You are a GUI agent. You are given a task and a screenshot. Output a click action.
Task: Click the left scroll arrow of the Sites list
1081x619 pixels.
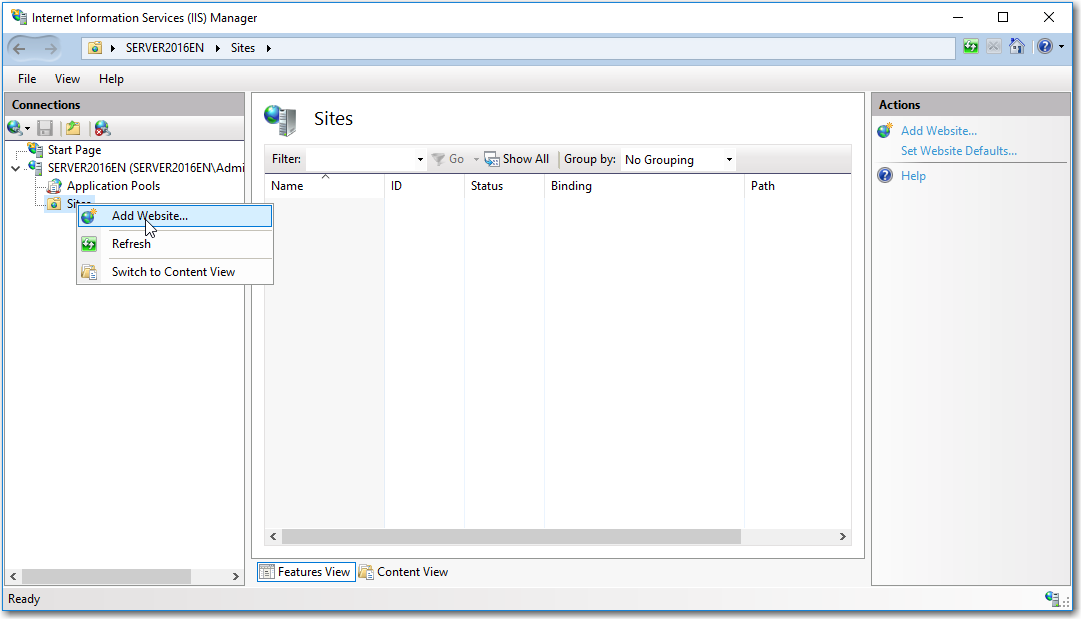(274, 536)
